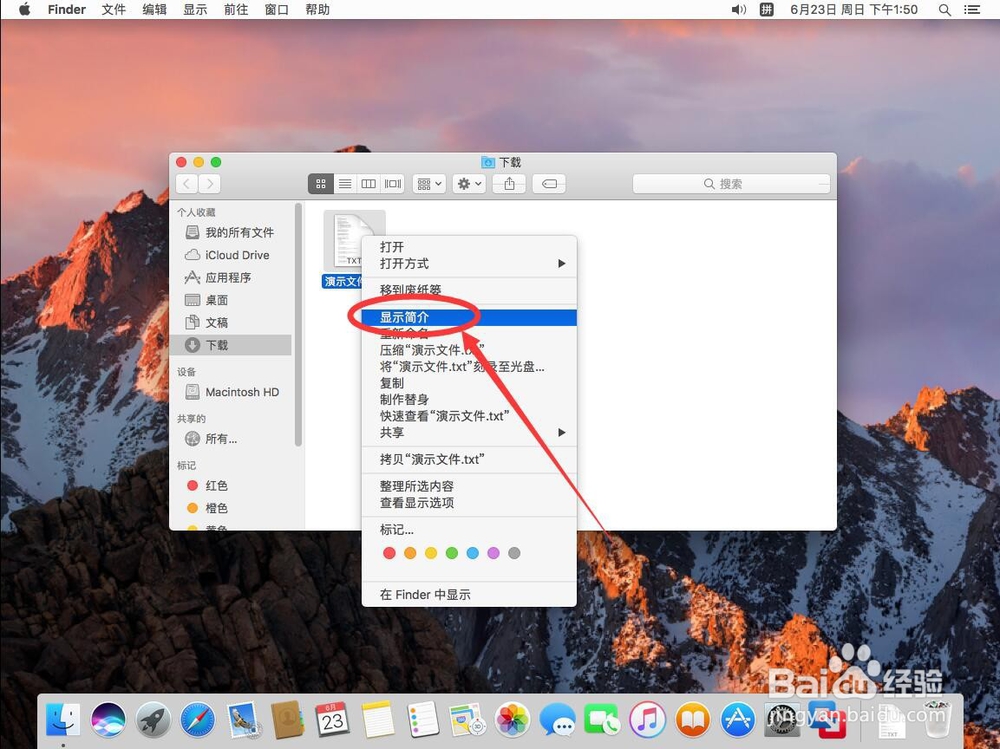
Task: Expand the 打开方式 submenu
Action: tap(469, 263)
